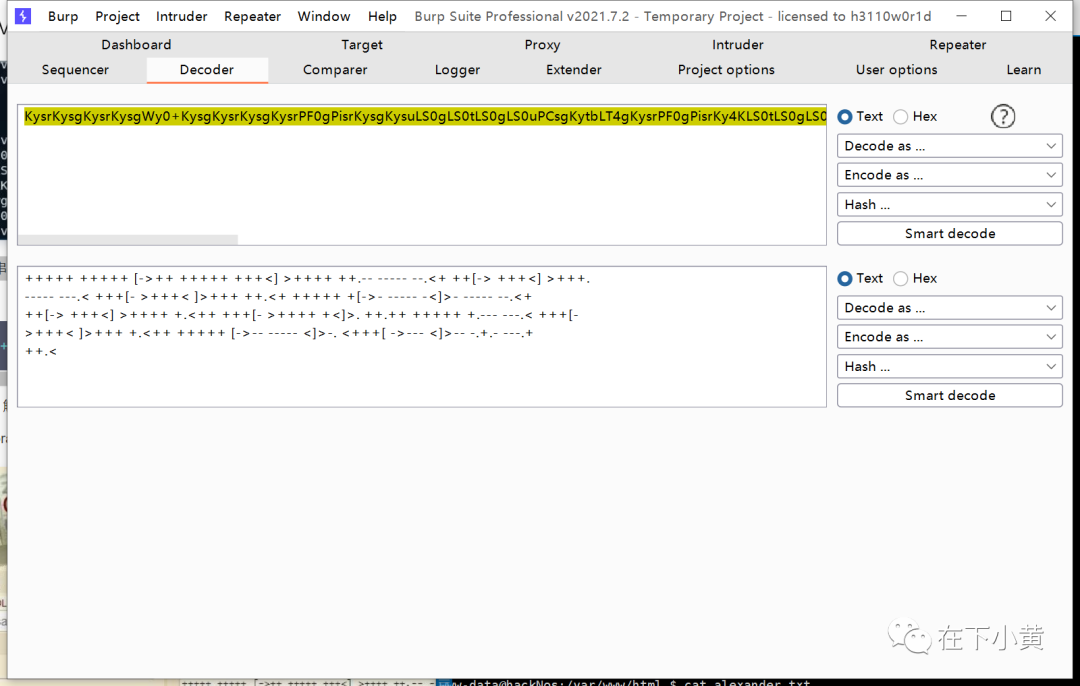Viewport: 1080px width, 686px height.
Task: Open the User options tab
Action: point(896,70)
